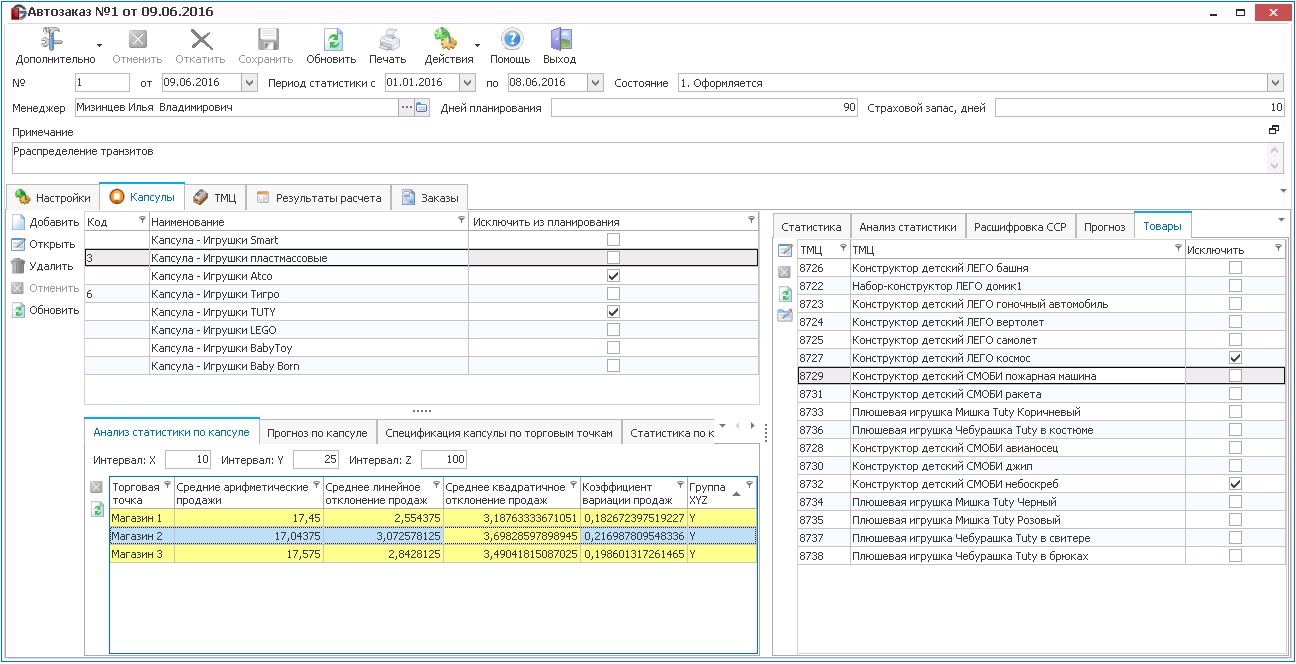Click the Помощь help icon

[x=511, y=39]
